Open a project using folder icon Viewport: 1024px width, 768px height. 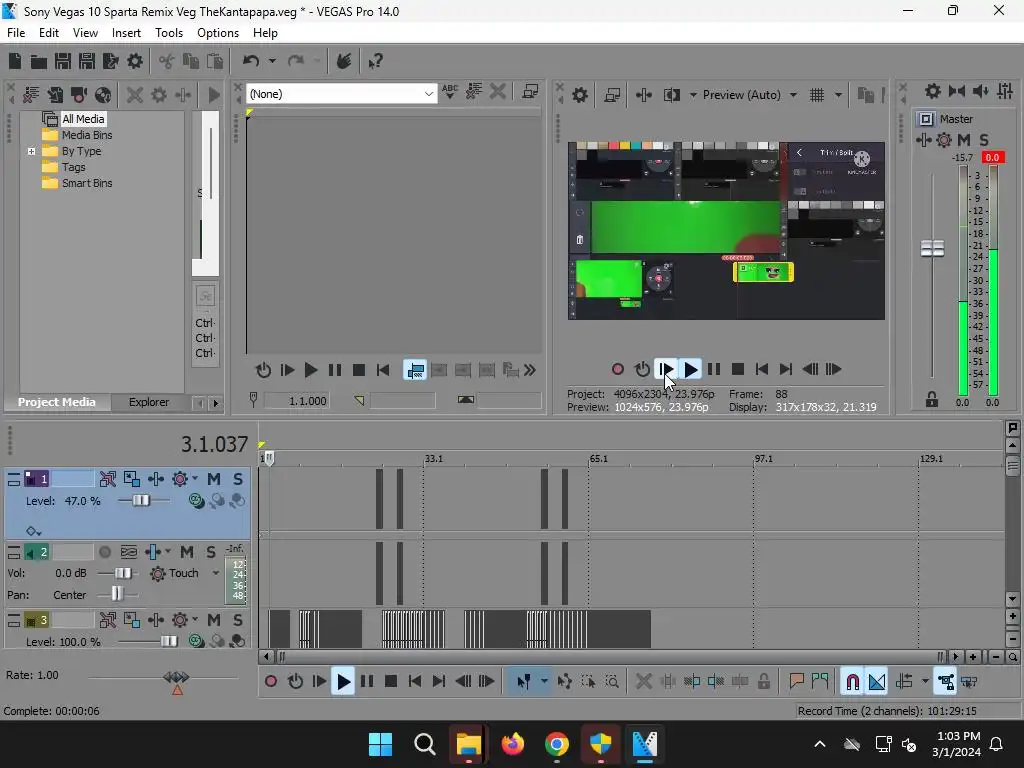click(39, 61)
